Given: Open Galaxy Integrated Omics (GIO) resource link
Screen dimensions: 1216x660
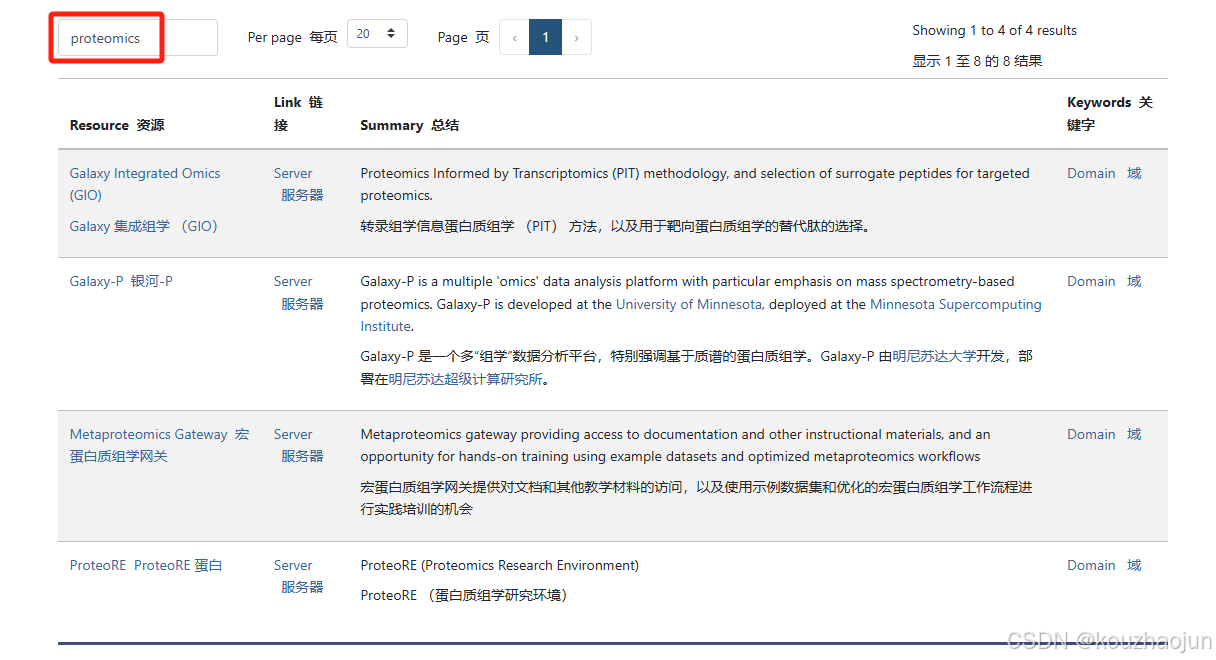Looking at the screenshot, I should pyautogui.click(x=145, y=184).
